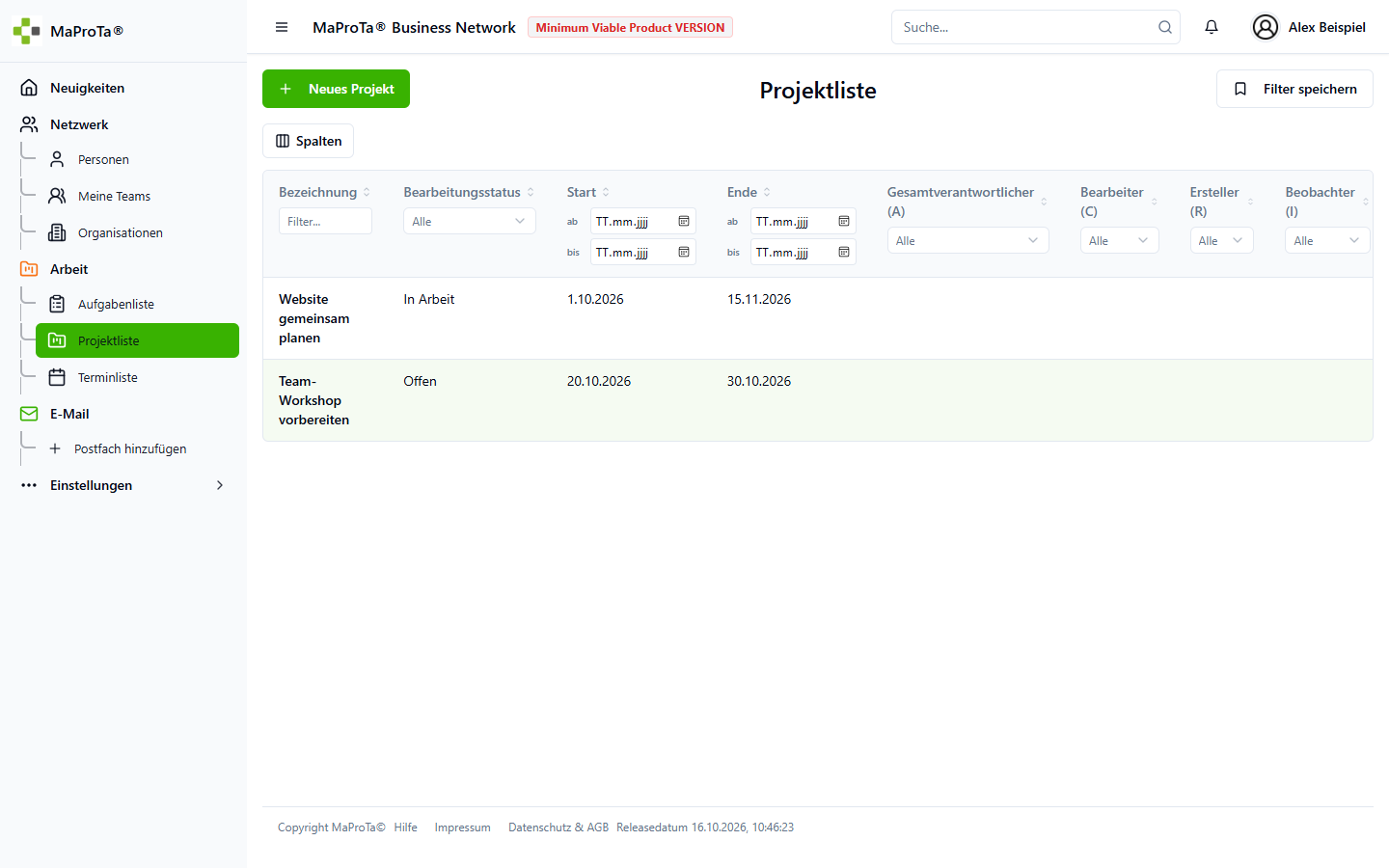Open the Bearbeitungsstatus filter dropdown
1389x868 pixels.
(x=470, y=221)
